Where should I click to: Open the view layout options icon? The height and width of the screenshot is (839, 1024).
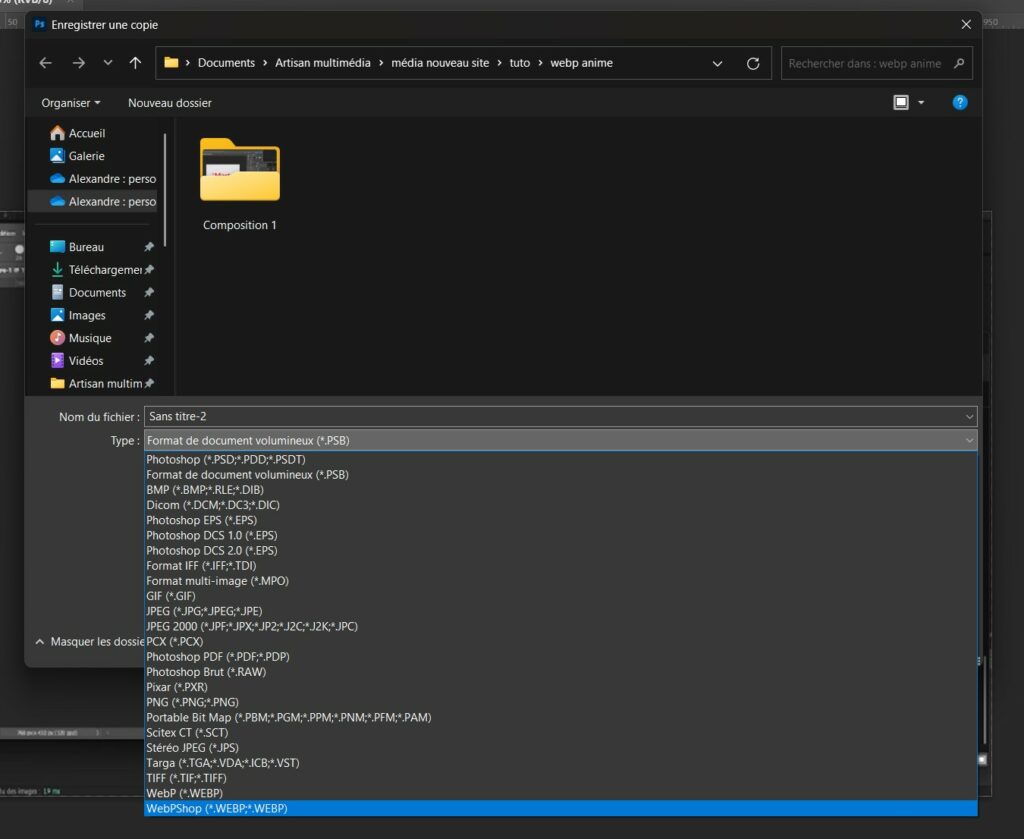click(901, 102)
